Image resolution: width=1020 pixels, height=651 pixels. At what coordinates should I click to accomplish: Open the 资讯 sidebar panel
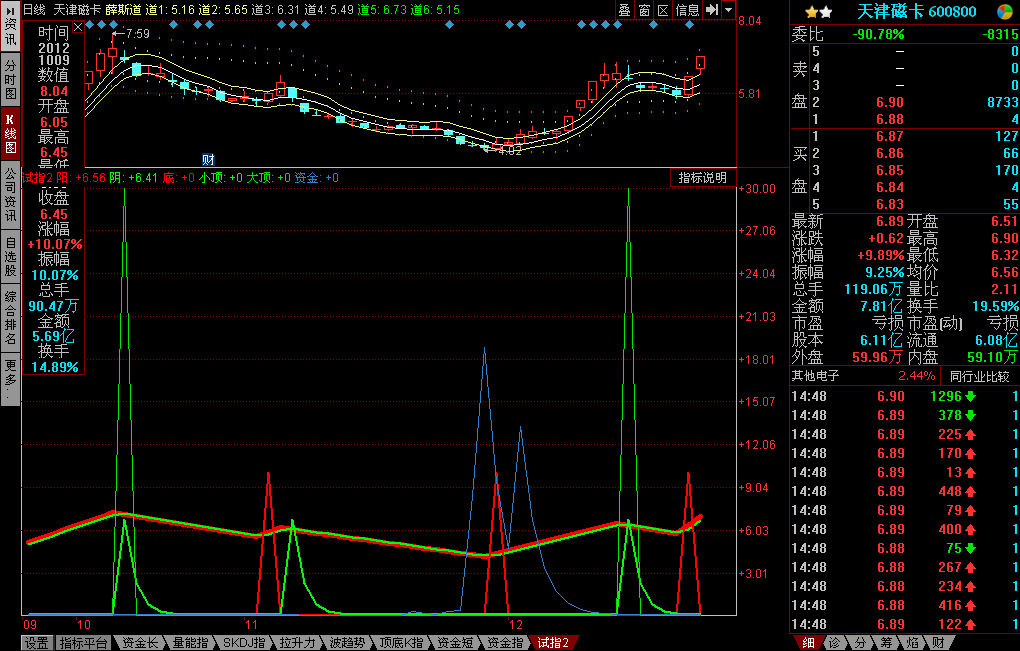(10, 26)
